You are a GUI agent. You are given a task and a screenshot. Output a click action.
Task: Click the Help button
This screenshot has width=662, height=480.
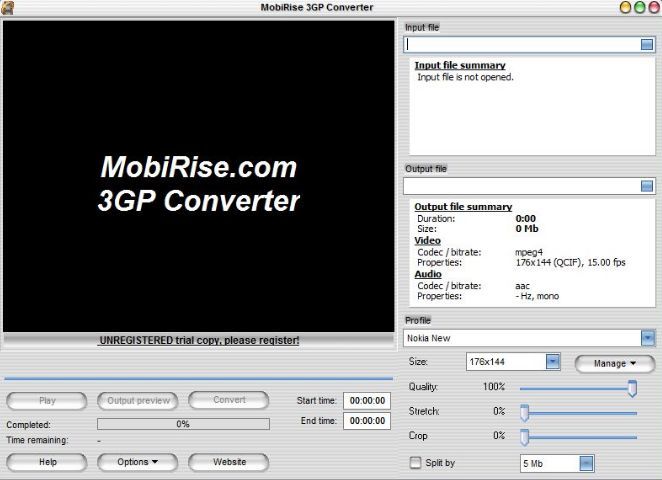[x=47, y=462]
